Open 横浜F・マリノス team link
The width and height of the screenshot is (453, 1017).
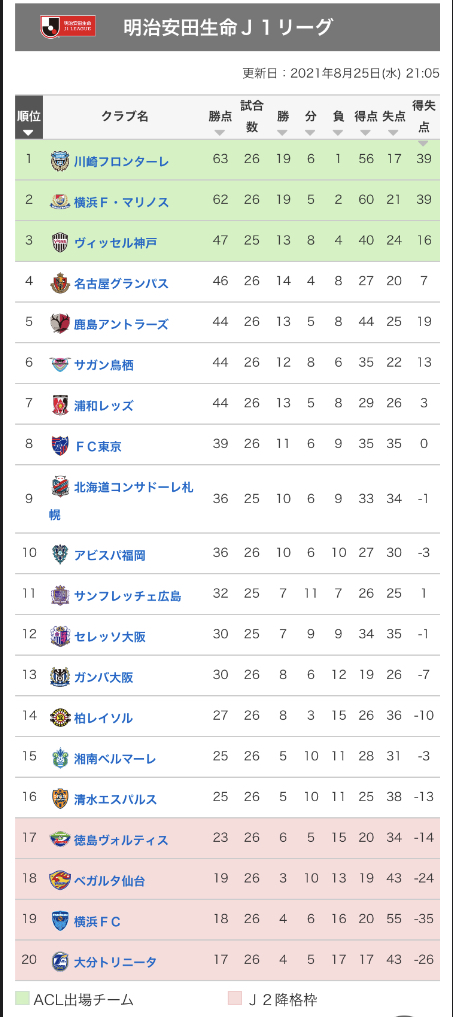(x=121, y=202)
